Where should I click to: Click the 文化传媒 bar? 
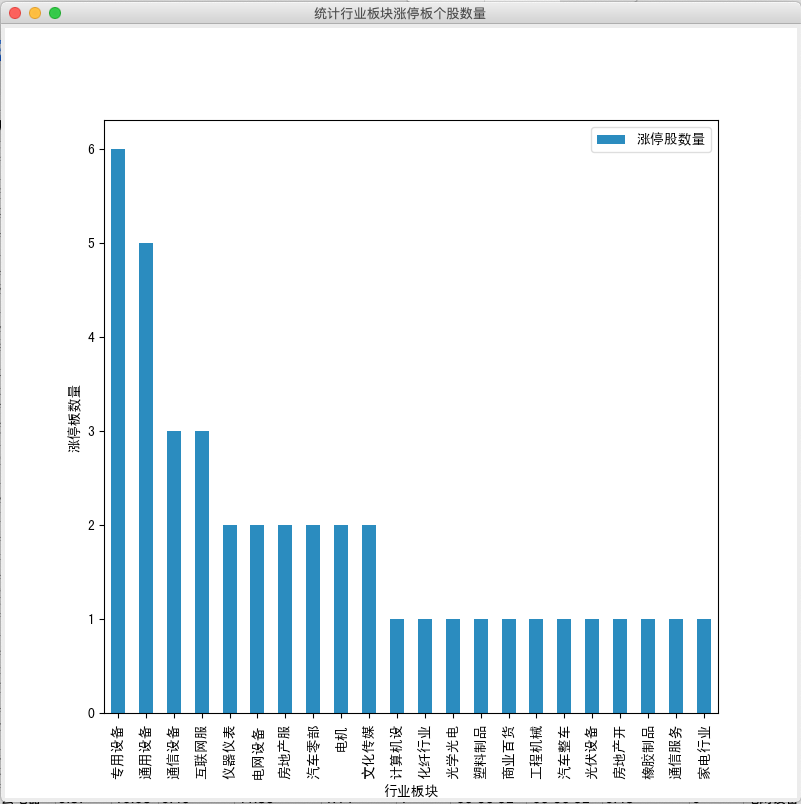pyautogui.click(x=369, y=619)
